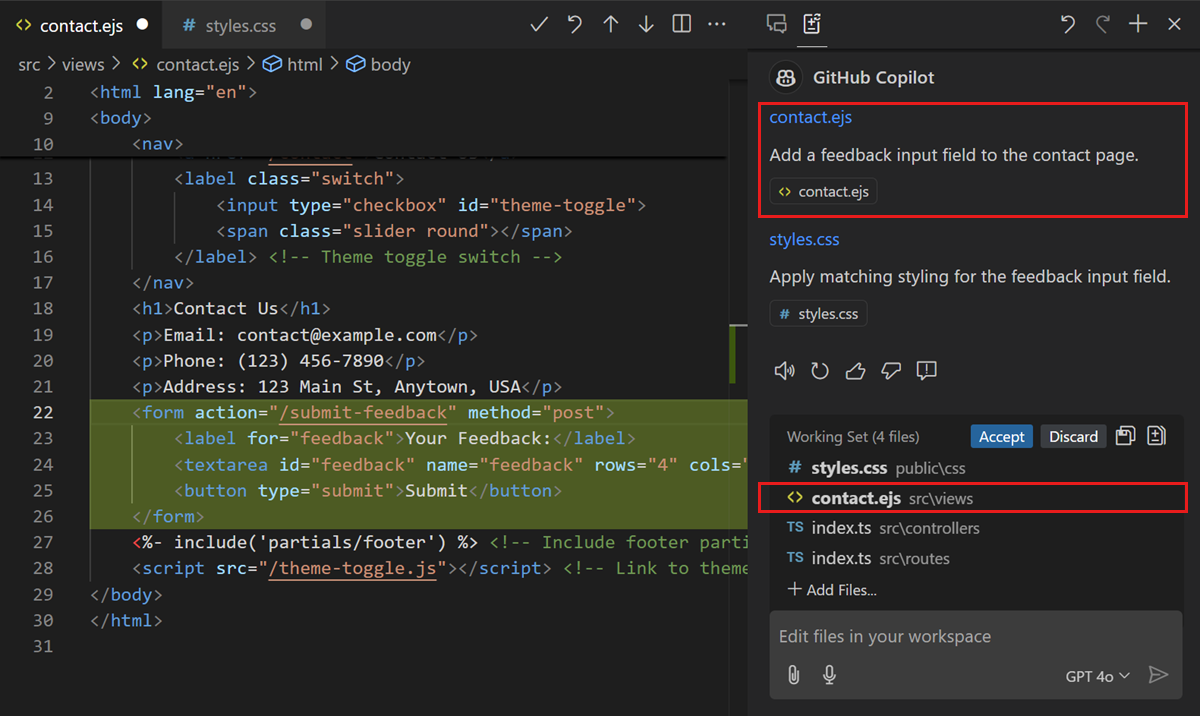Click the regenerate response icon in Copilot chat
The width and height of the screenshot is (1200, 716).
pos(820,370)
